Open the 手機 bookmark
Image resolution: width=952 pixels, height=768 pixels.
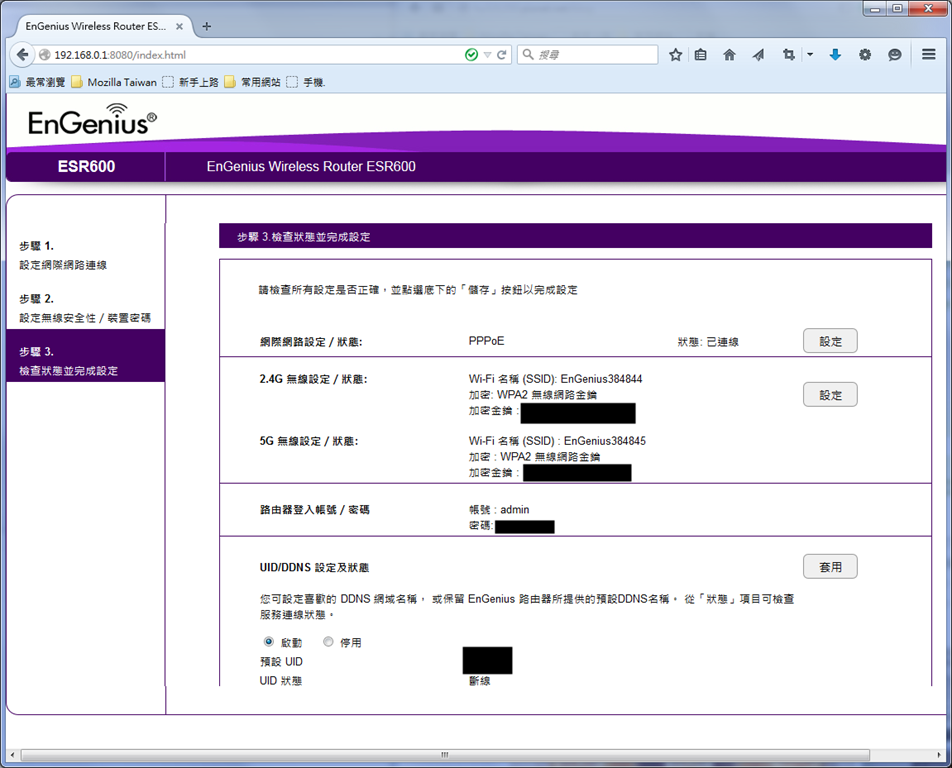pyautogui.click(x=306, y=82)
